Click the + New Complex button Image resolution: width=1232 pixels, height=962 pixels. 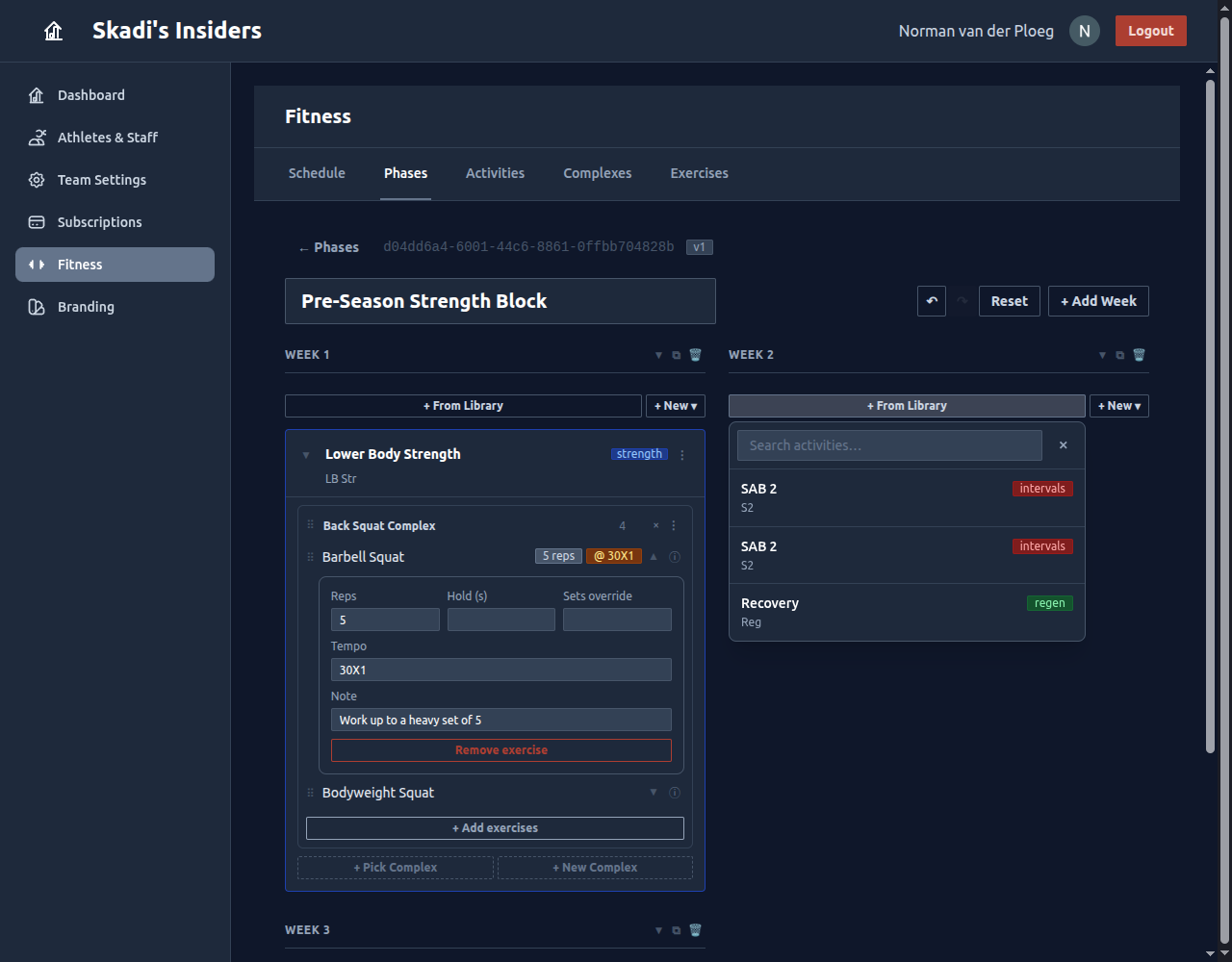[595, 868]
